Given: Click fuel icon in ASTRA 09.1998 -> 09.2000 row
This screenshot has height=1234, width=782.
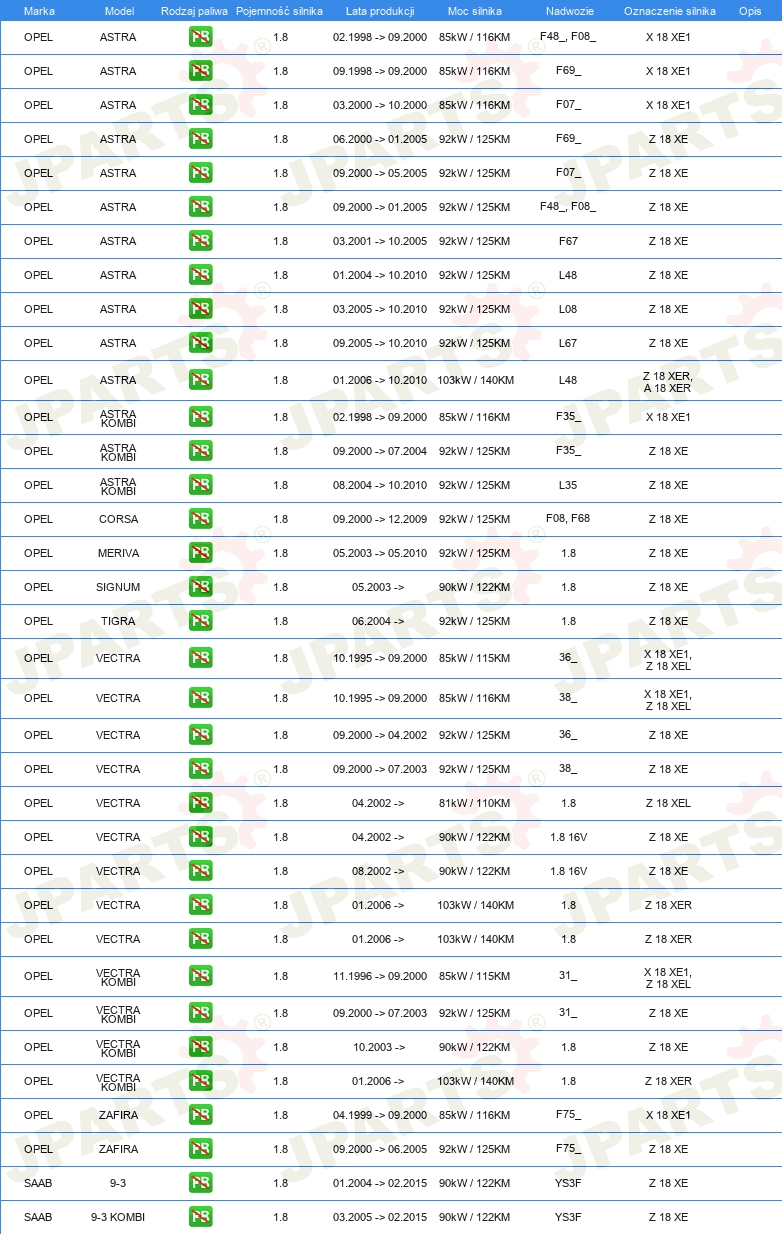Looking at the screenshot, I should point(200,71).
